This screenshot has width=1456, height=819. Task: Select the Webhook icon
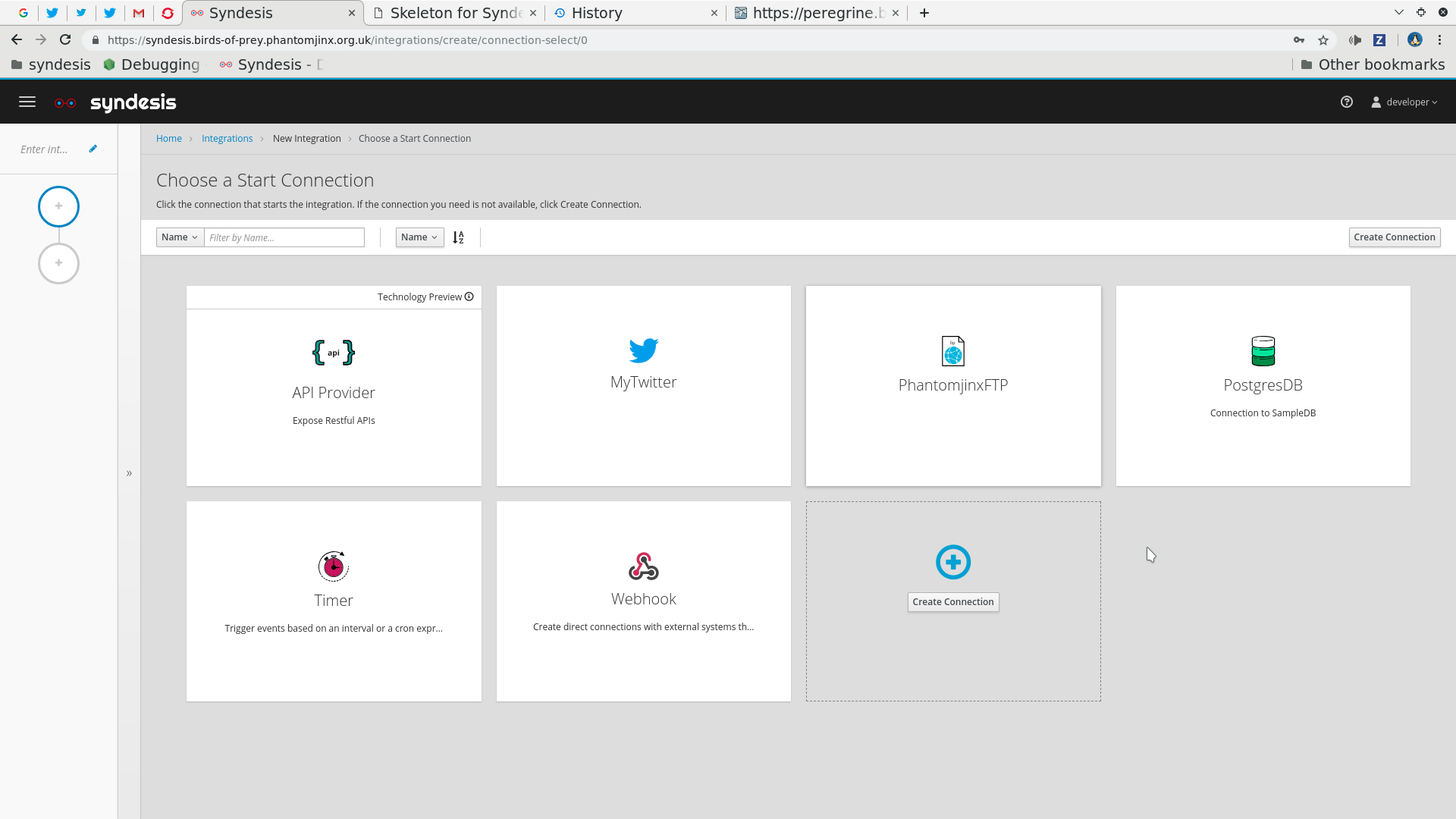644,566
